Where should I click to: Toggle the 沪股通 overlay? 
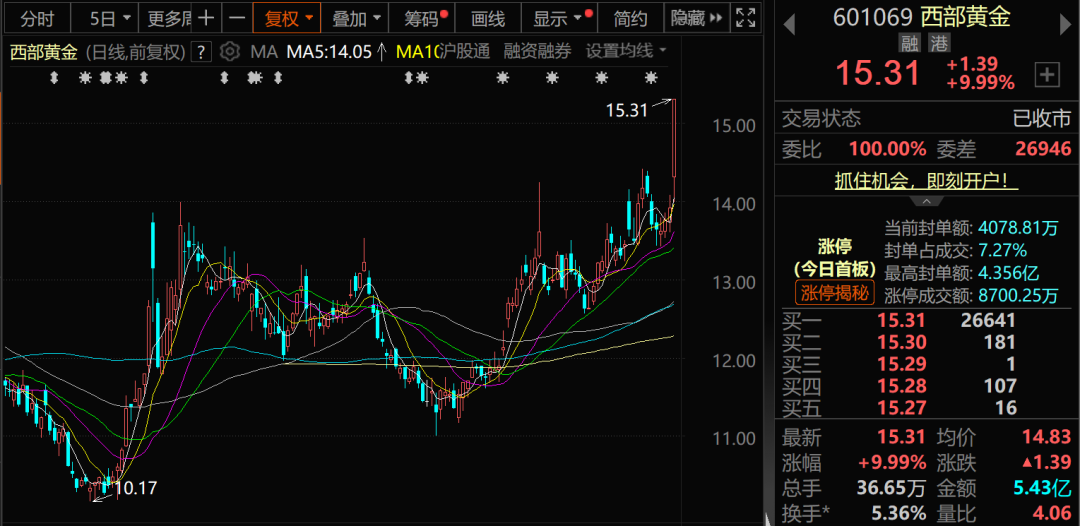click(x=465, y=51)
